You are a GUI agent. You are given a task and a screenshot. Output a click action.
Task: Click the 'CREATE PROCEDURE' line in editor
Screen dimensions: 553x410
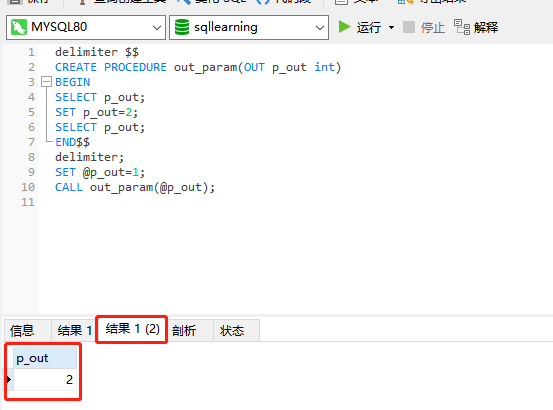click(198, 67)
